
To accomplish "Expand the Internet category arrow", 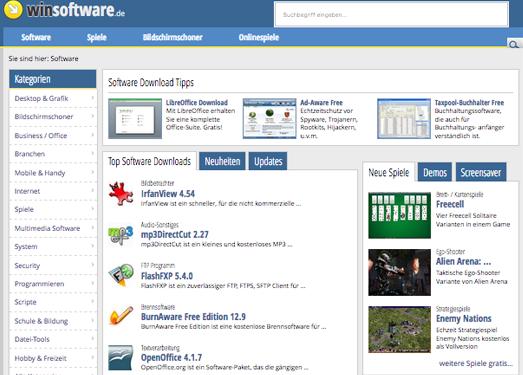I will (93, 191).
